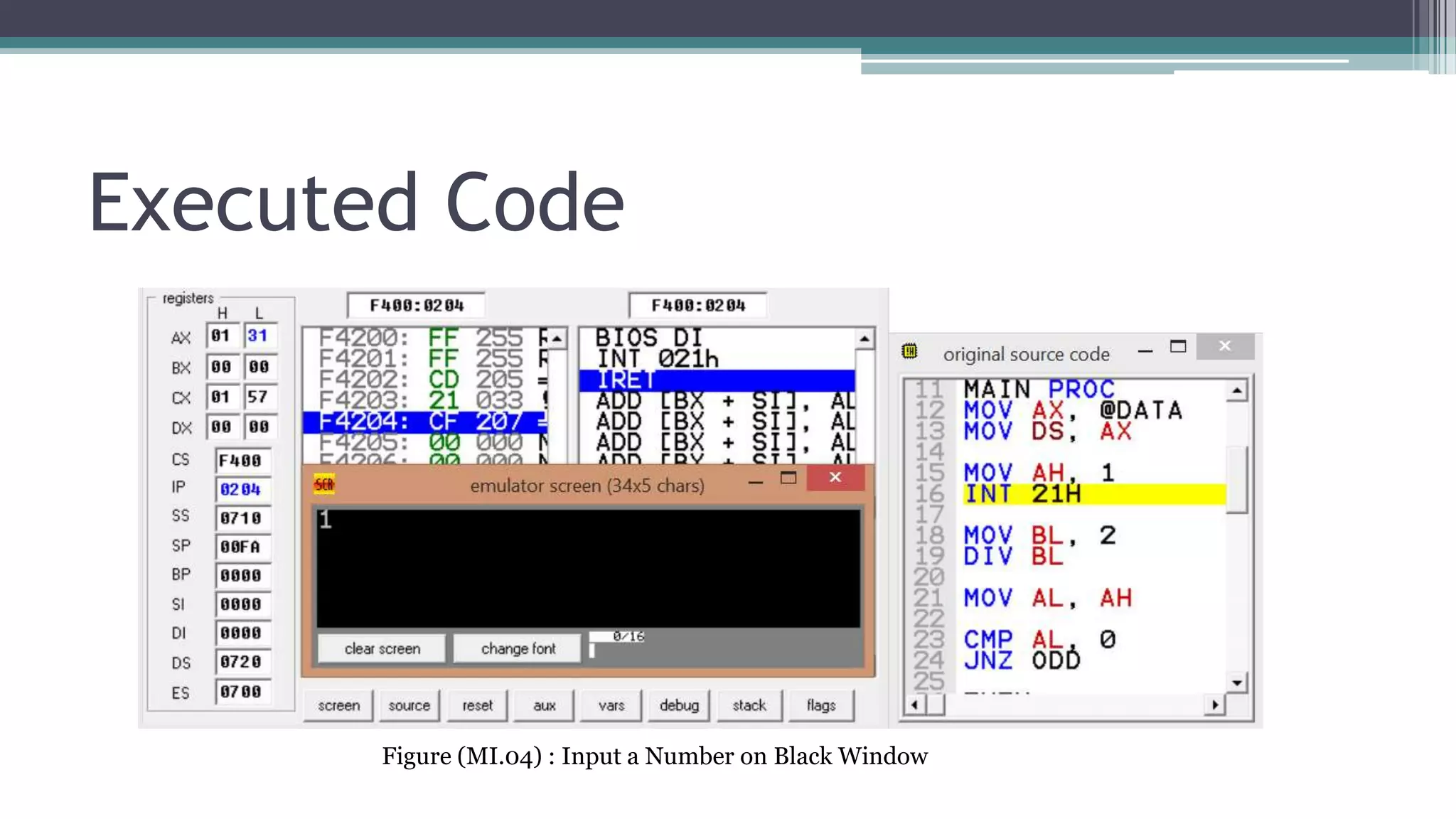This screenshot has height=819, width=1456.
Task: Select source line MOV AX, @DATA
Action: tap(1073, 410)
